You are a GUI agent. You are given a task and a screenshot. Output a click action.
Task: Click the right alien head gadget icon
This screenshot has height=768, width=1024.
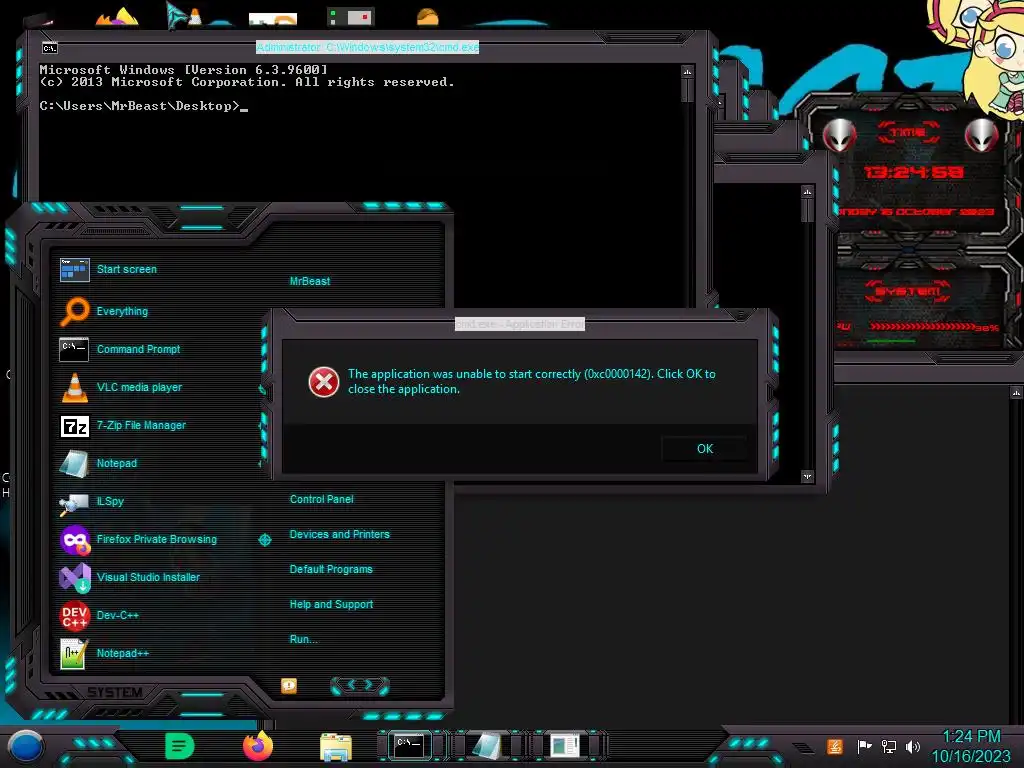coord(982,135)
